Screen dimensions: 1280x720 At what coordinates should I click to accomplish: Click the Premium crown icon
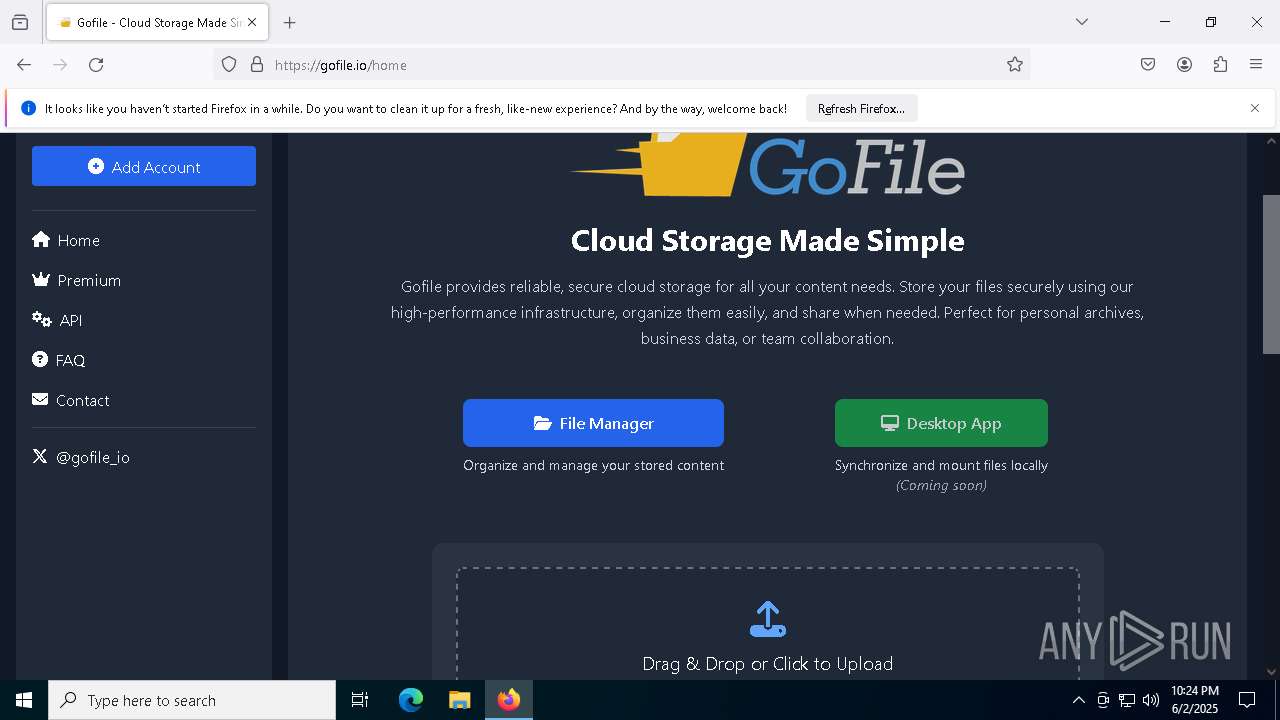point(41,279)
